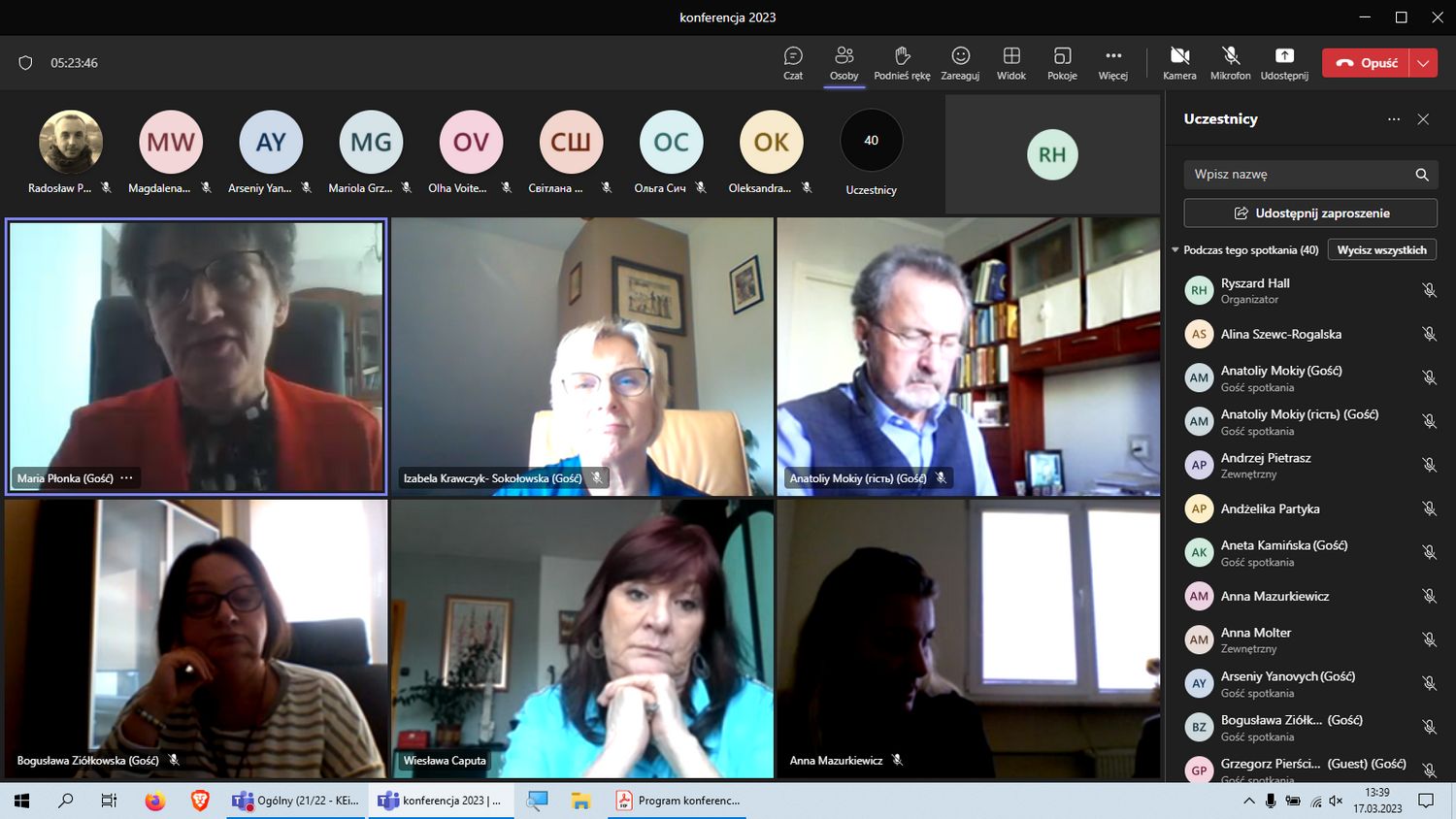This screenshot has height=819, width=1456.
Task: Open Widok layout options
Action: pos(1010,62)
